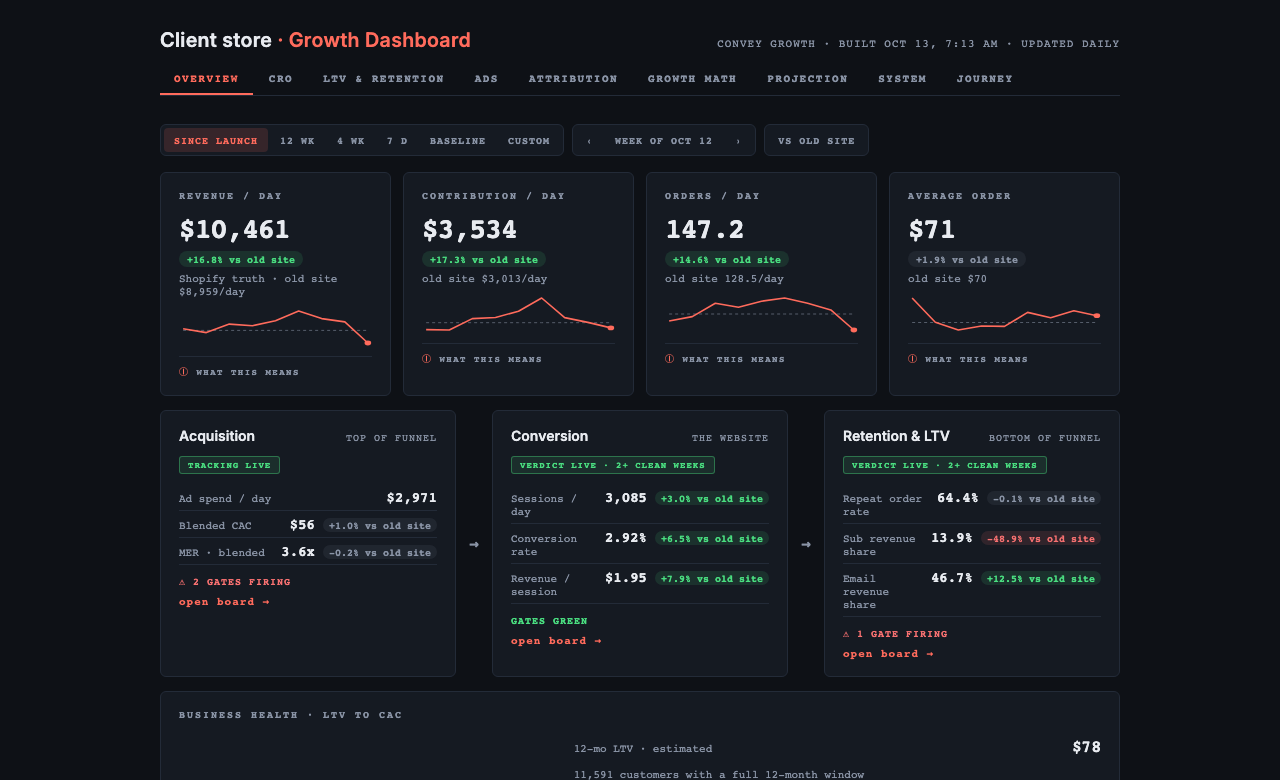The height and width of the screenshot is (780, 1280).
Task: Switch to the System tab
Action: (902, 79)
